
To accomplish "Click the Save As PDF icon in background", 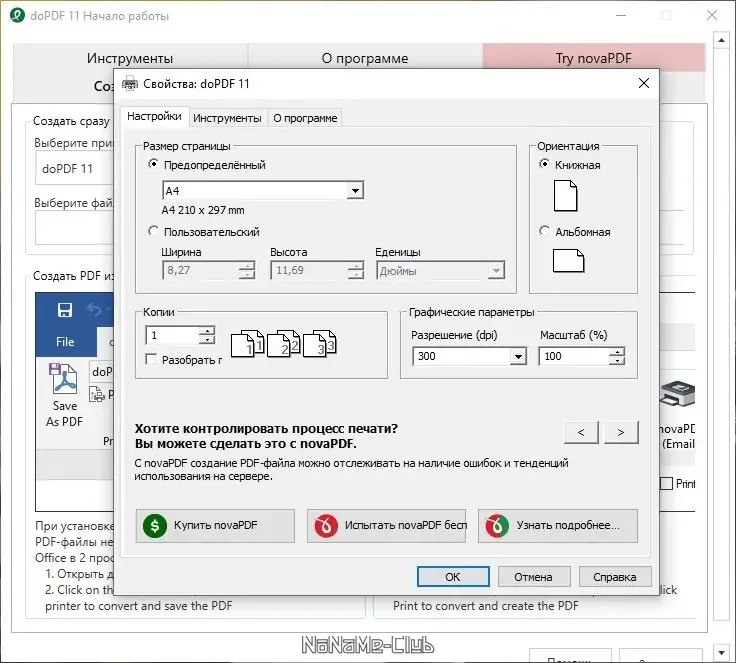I will point(63,378).
